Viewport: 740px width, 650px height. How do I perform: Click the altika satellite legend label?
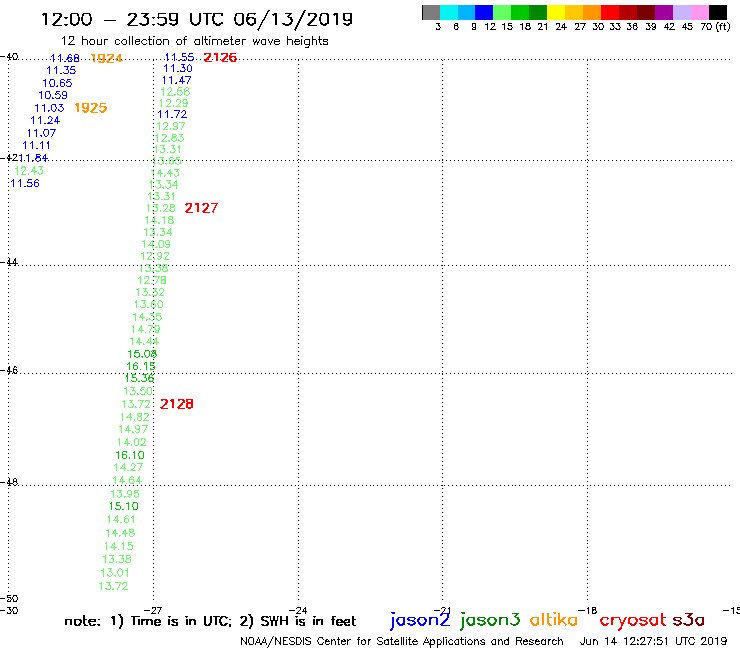[554, 619]
